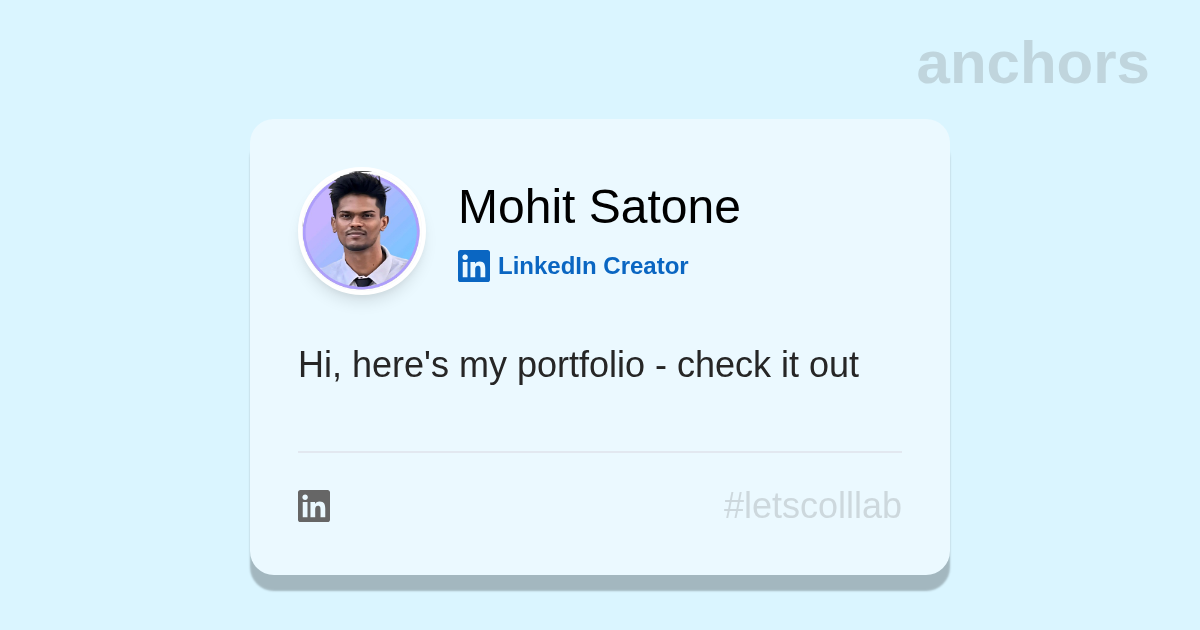Viewport: 1200px width, 630px height.
Task: Click the word Creator in blue label
Action: pos(645,266)
